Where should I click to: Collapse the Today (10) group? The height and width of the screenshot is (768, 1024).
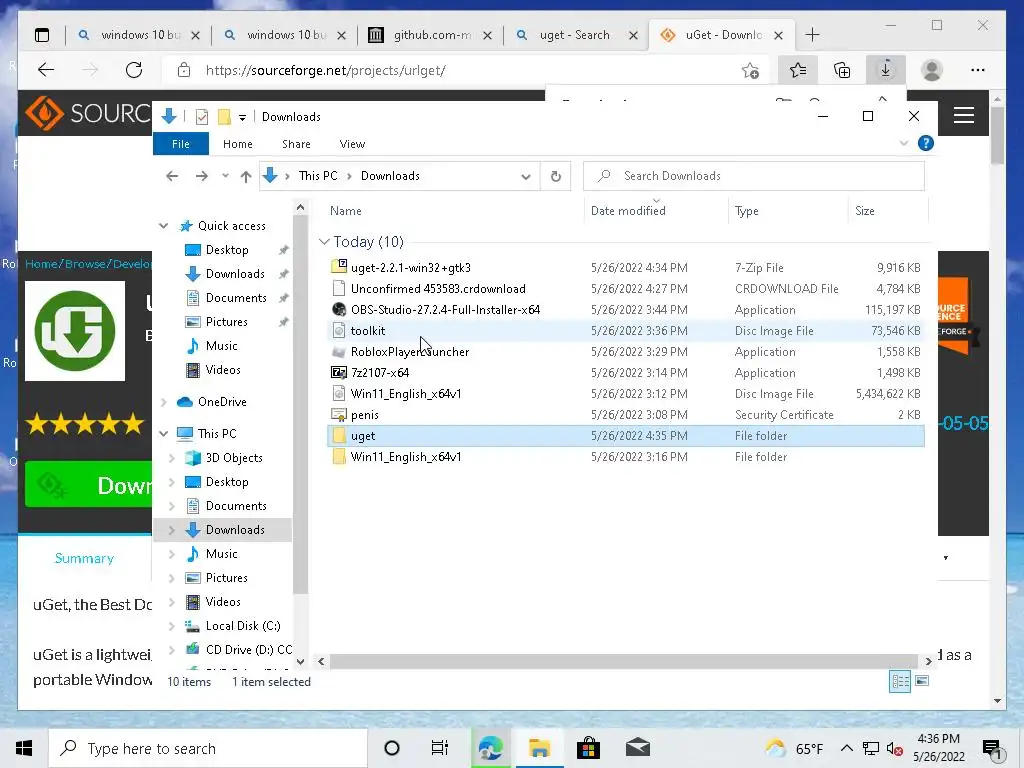tap(324, 242)
